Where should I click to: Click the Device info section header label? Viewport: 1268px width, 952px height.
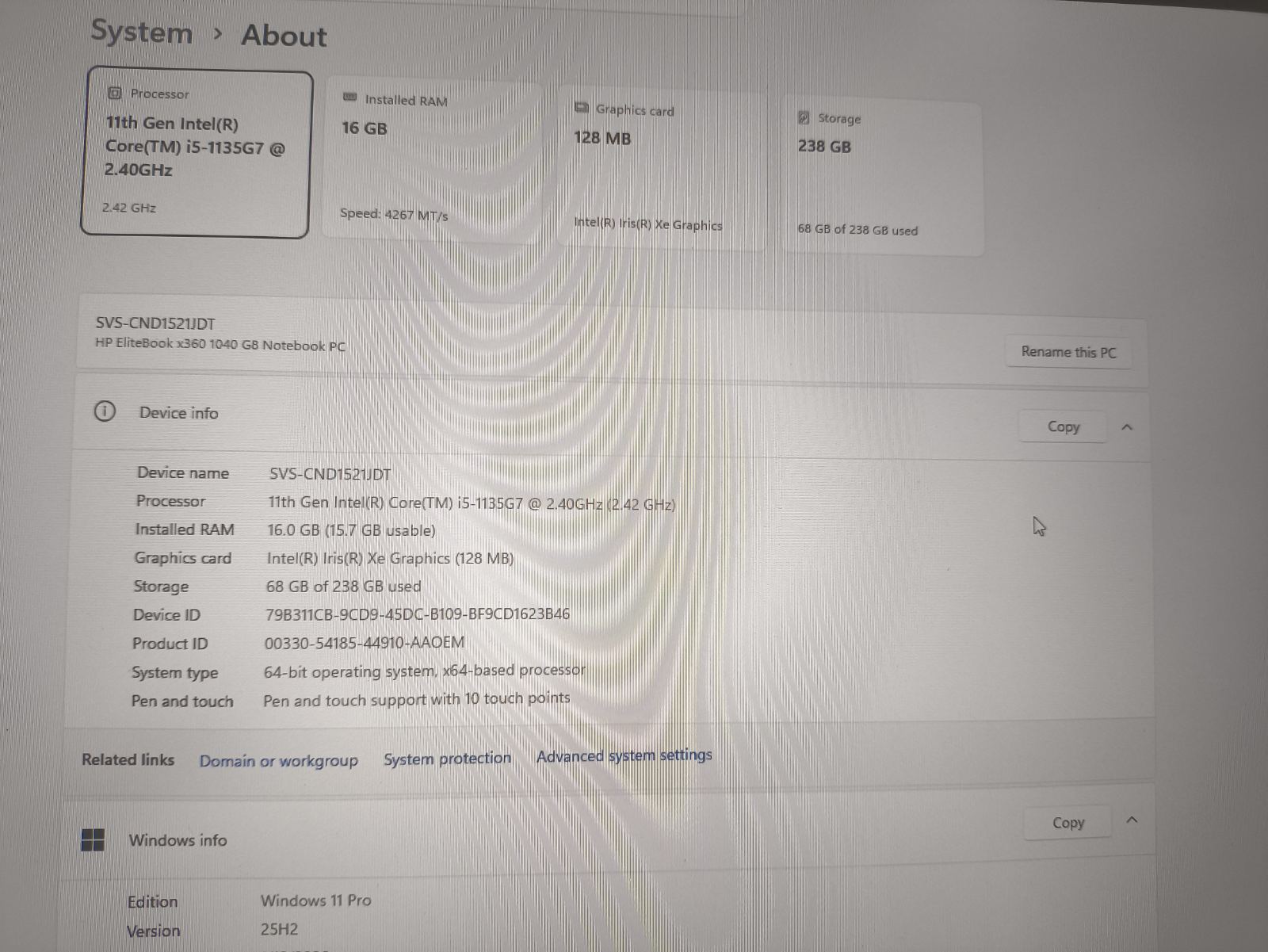tap(179, 413)
